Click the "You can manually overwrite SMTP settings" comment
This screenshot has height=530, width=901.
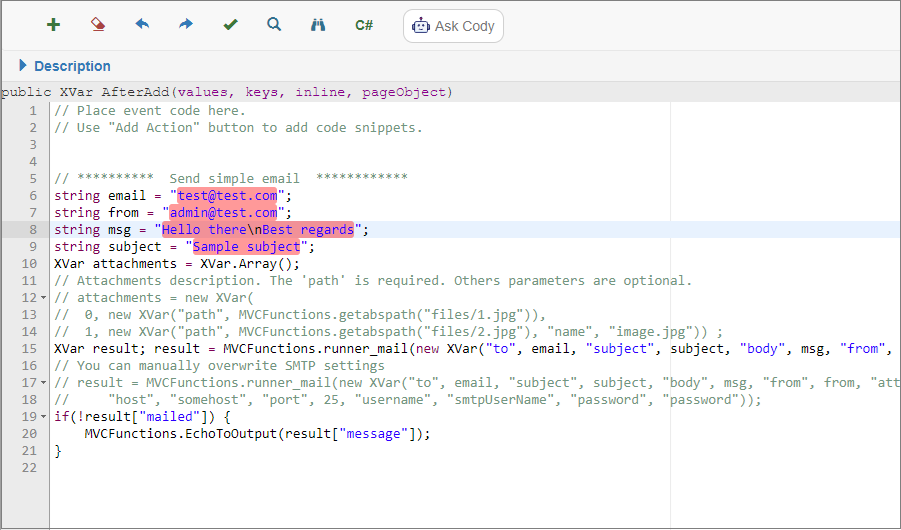pos(220,366)
